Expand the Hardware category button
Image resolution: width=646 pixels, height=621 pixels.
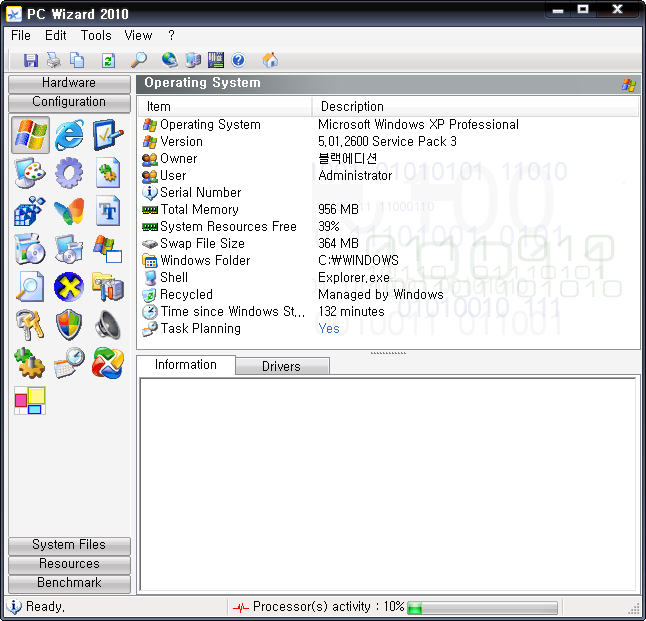(x=69, y=83)
